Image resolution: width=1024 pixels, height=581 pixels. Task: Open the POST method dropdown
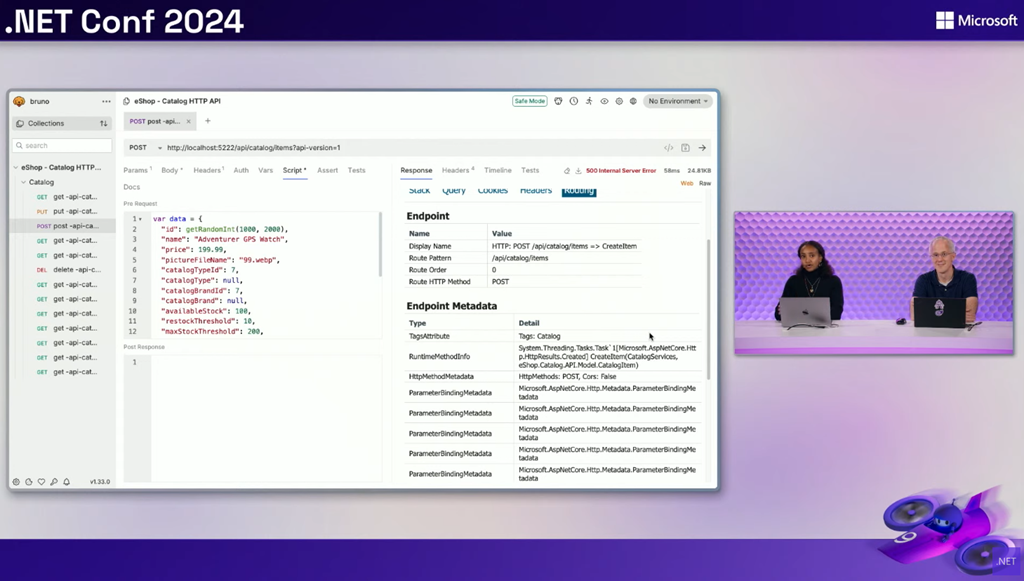pyautogui.click(x=145, y=148)
